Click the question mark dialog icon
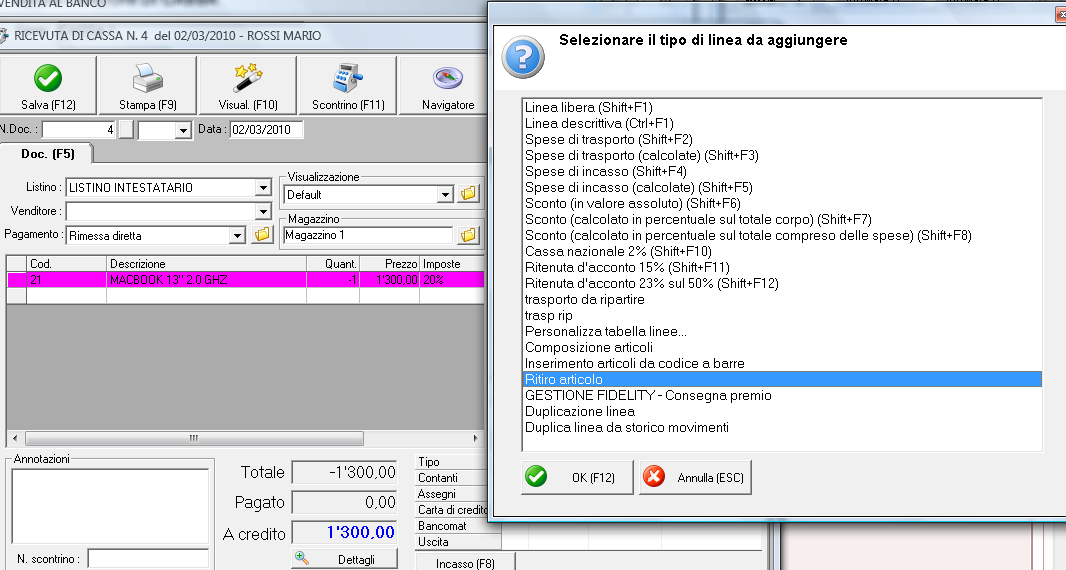The image size is (1066, 570). 523,57
